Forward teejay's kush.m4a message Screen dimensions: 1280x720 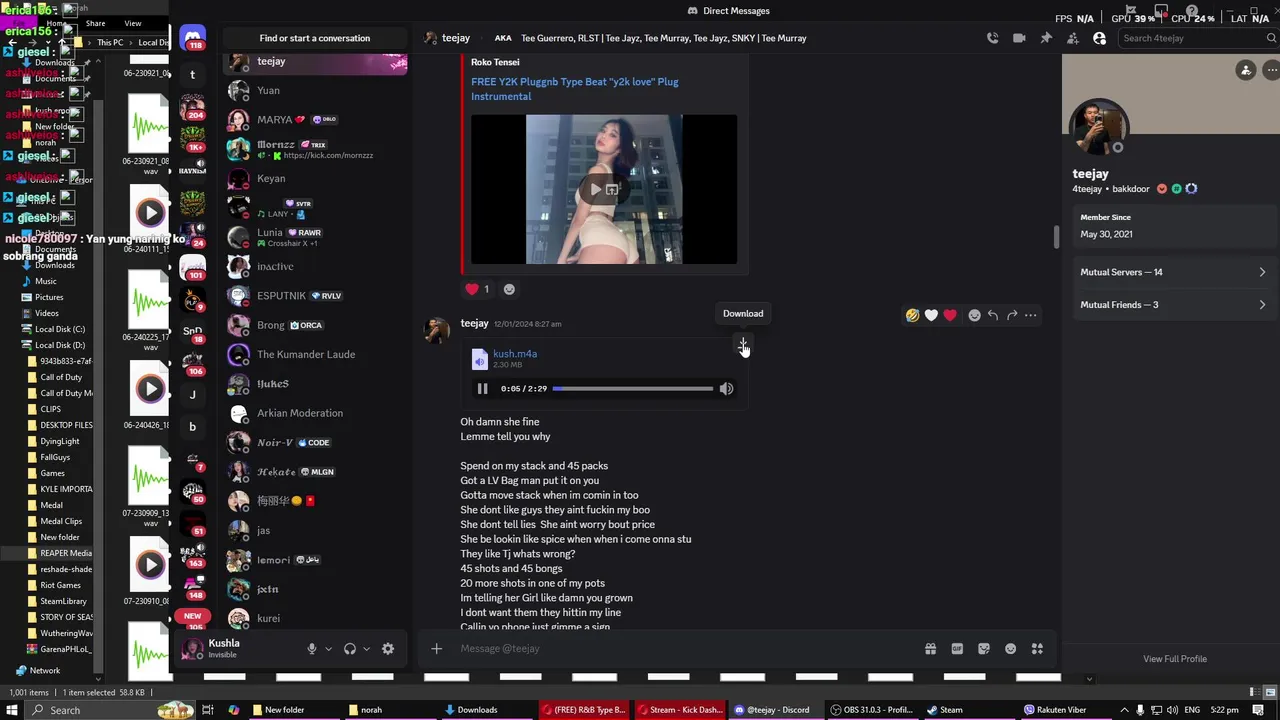[x=1012, y=315]
